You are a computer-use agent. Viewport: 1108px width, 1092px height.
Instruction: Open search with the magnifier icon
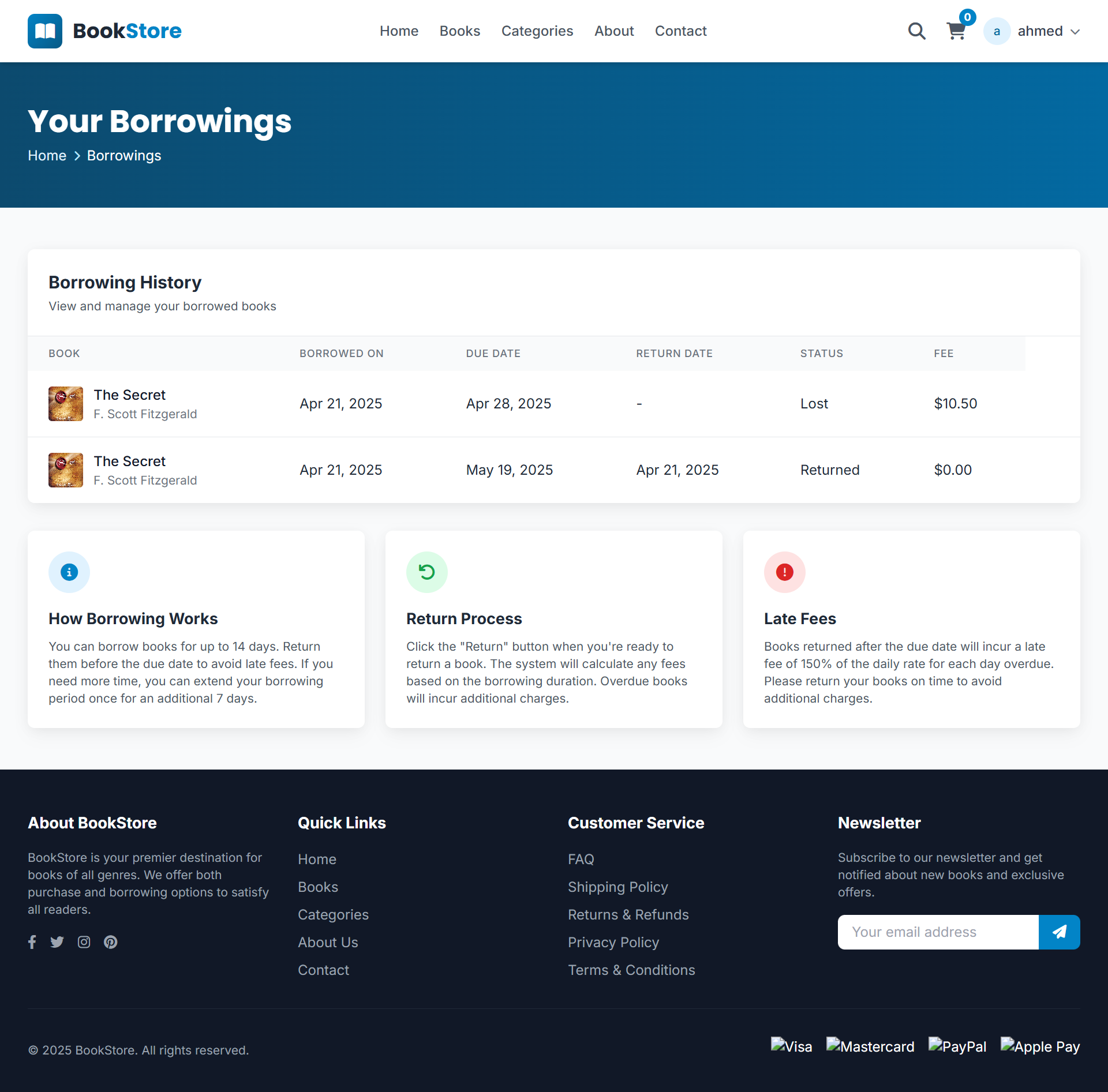point(916,31)
